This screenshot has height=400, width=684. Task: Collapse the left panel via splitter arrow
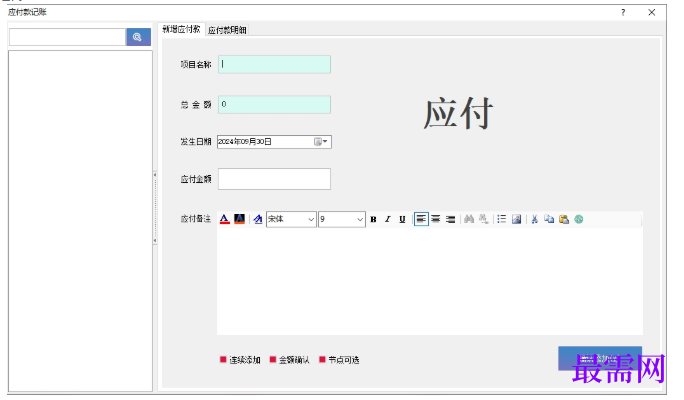pos(155,175)
